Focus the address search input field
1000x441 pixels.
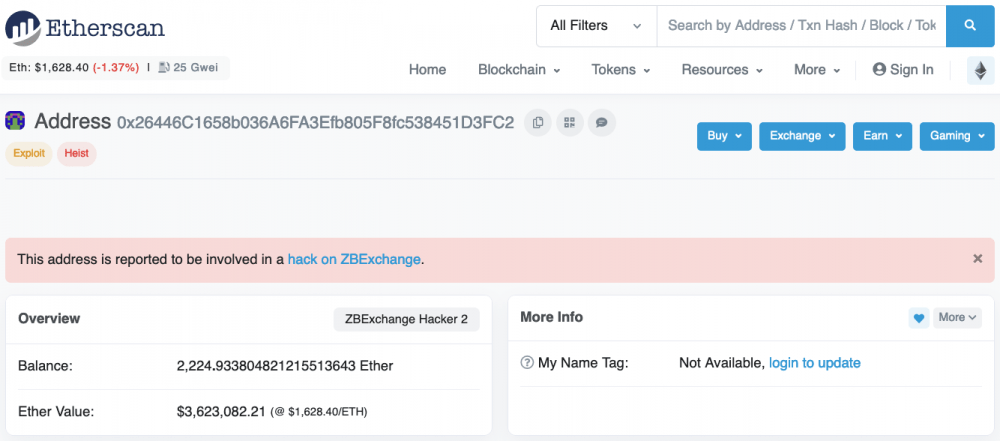[801, 26]
